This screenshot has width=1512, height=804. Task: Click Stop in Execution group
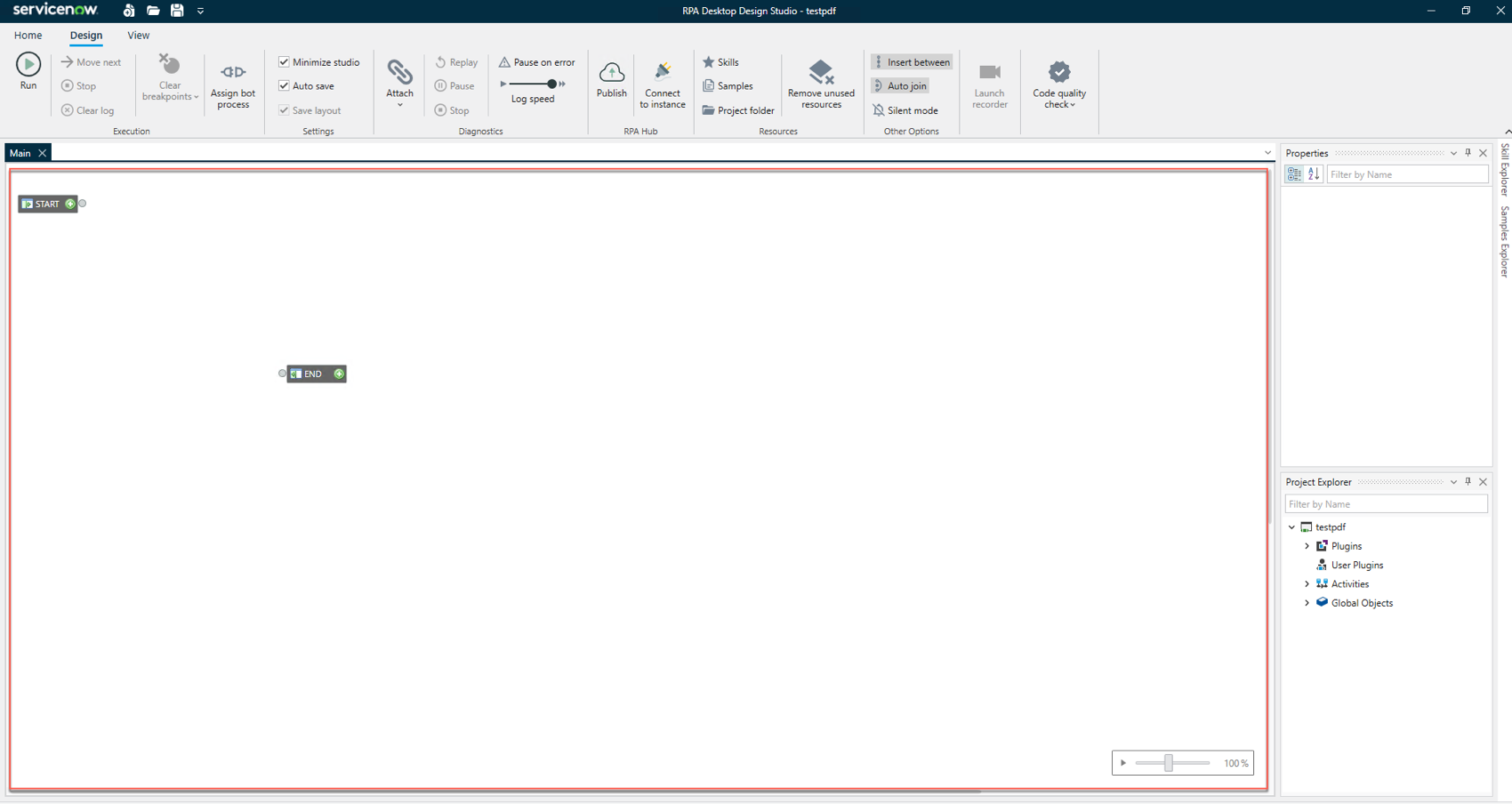click(78, 86)
